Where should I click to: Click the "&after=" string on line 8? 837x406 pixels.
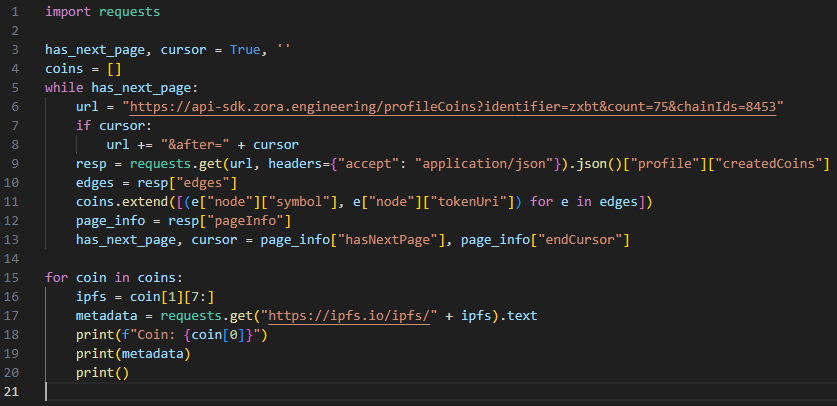click(x=195, y=145)
